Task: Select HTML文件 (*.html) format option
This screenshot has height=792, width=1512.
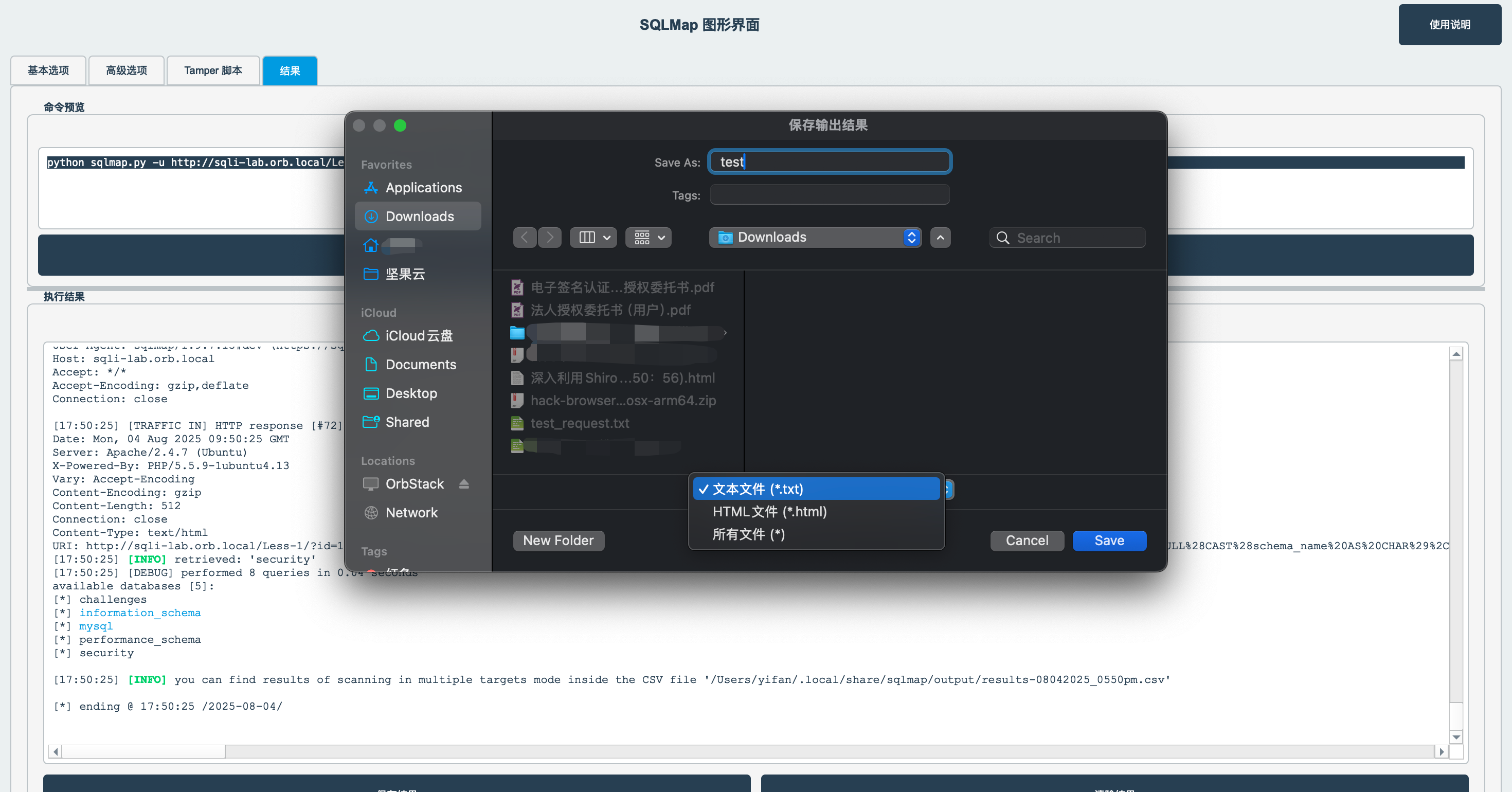Action: (x=769, y=511)
